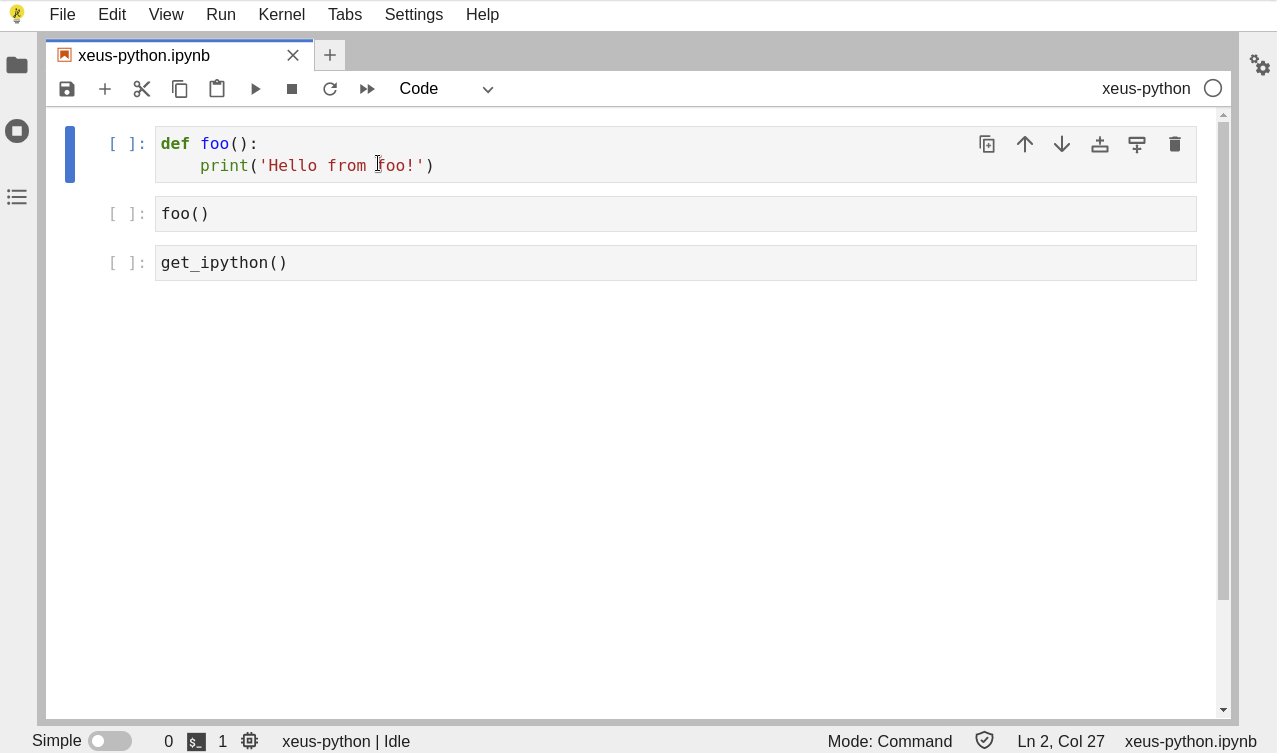This screenshot has width=1277, height=753.
Task: Cut the selected cell with scissors icon
Action: coord(141,88)
